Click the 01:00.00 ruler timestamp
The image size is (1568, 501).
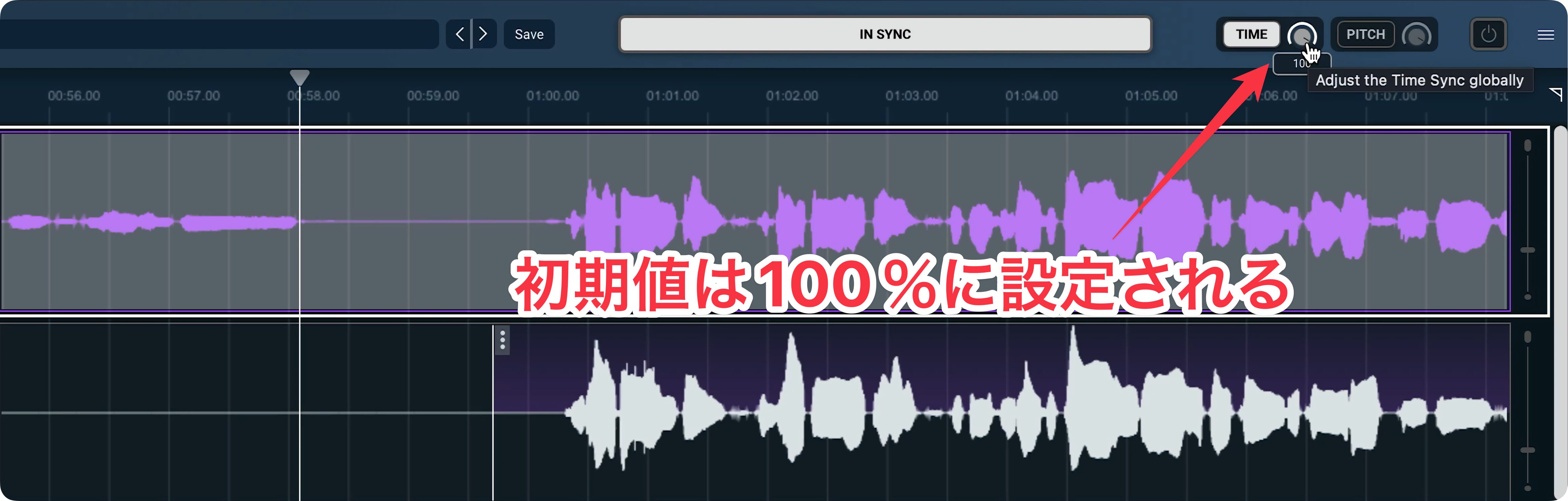pos(552,96)
